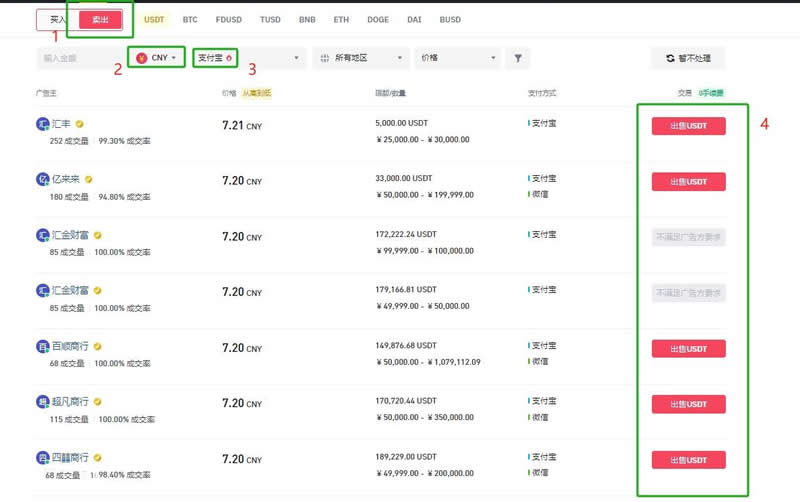800x502 pixels.
Task: Select the DOGE coin tab
Action: click(378, 20)
